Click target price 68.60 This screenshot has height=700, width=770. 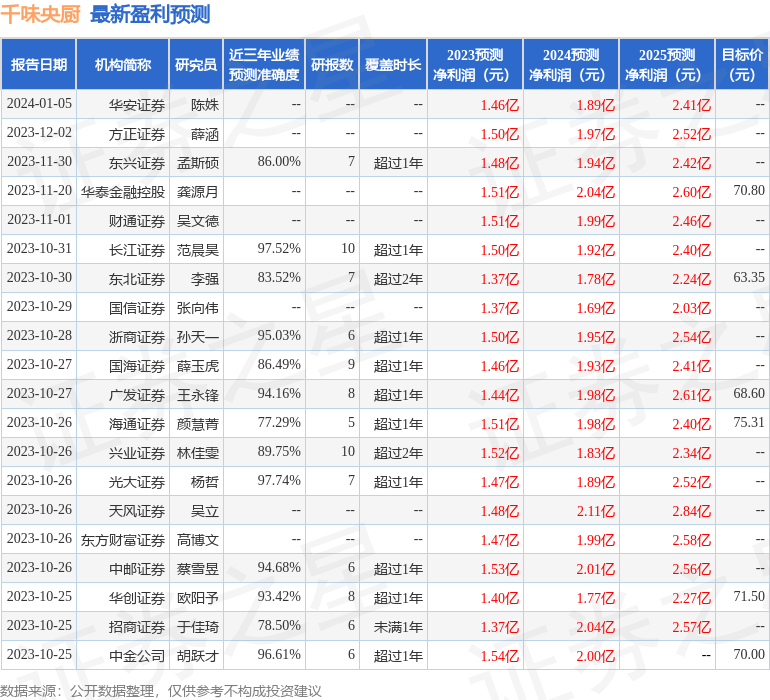pyautogui.click(x=749, y=393)
